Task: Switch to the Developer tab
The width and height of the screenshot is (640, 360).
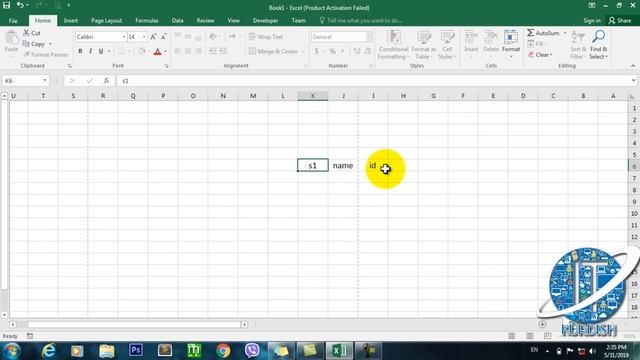Action: 265,20
